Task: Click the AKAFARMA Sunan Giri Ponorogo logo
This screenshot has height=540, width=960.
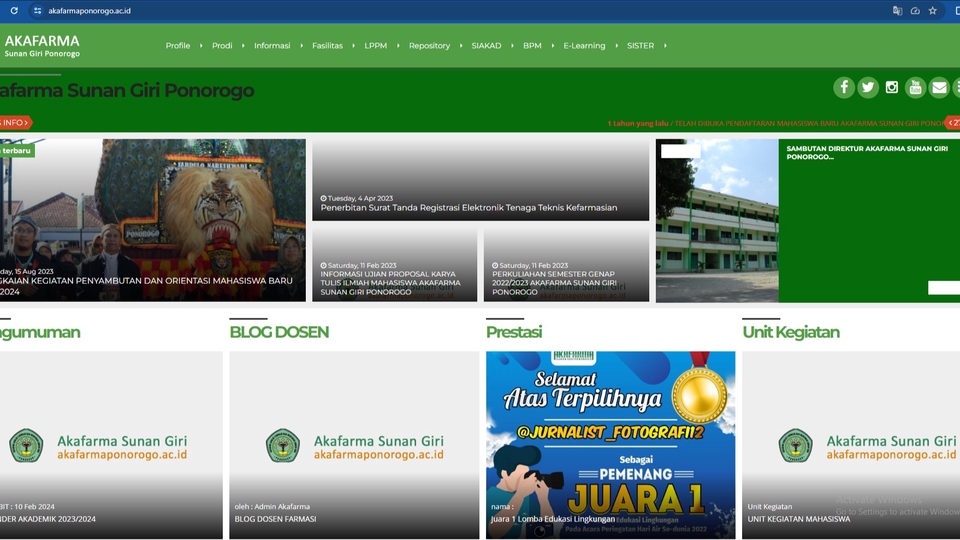Action: pos(42,46)
